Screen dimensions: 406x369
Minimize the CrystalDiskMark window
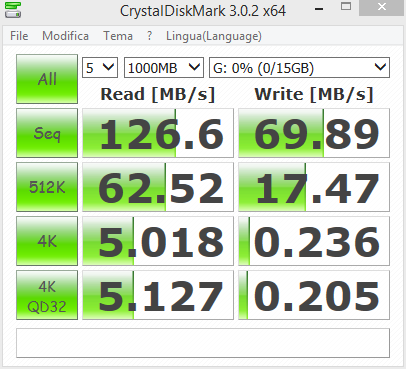(319, 8)
